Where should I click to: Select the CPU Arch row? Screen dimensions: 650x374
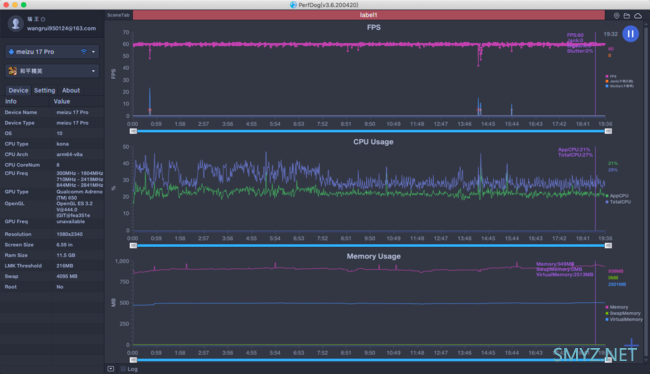pos(52,154)
